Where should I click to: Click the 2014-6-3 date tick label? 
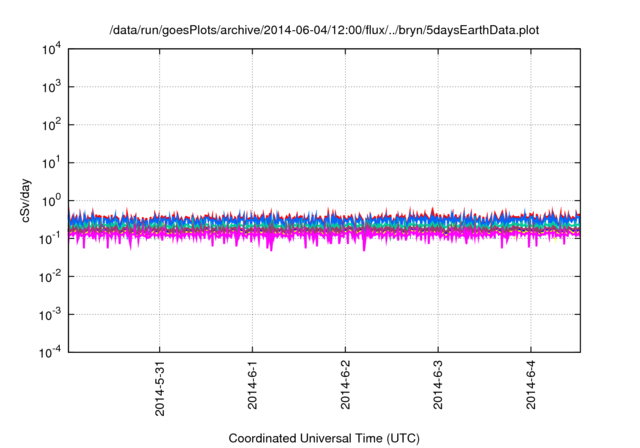point(438,385)
